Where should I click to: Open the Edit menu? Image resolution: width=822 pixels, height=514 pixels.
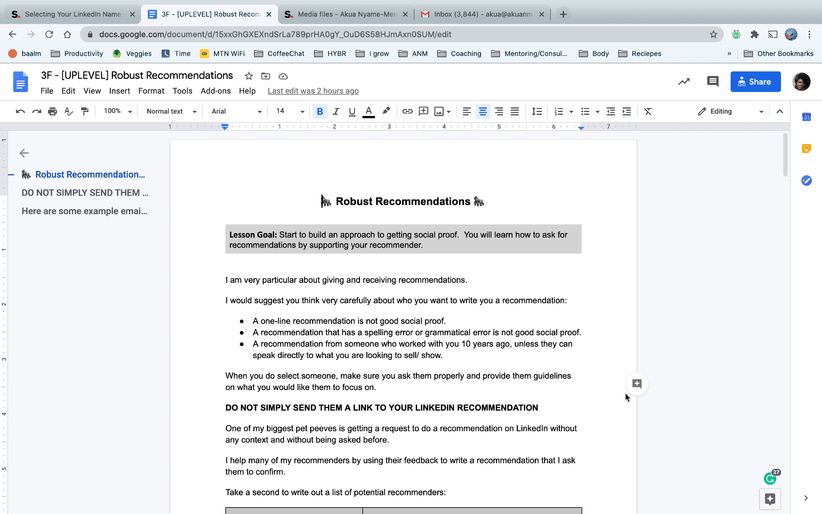(x=68, y=91)
